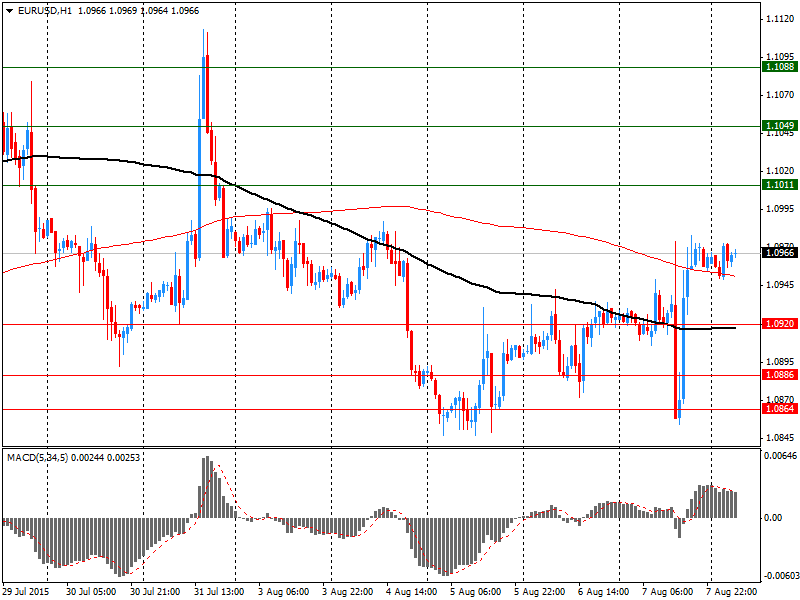Select the 1.0886 red support label
Image resolution: width=800 pixels, height=600 pixels.
coord(780,375)
